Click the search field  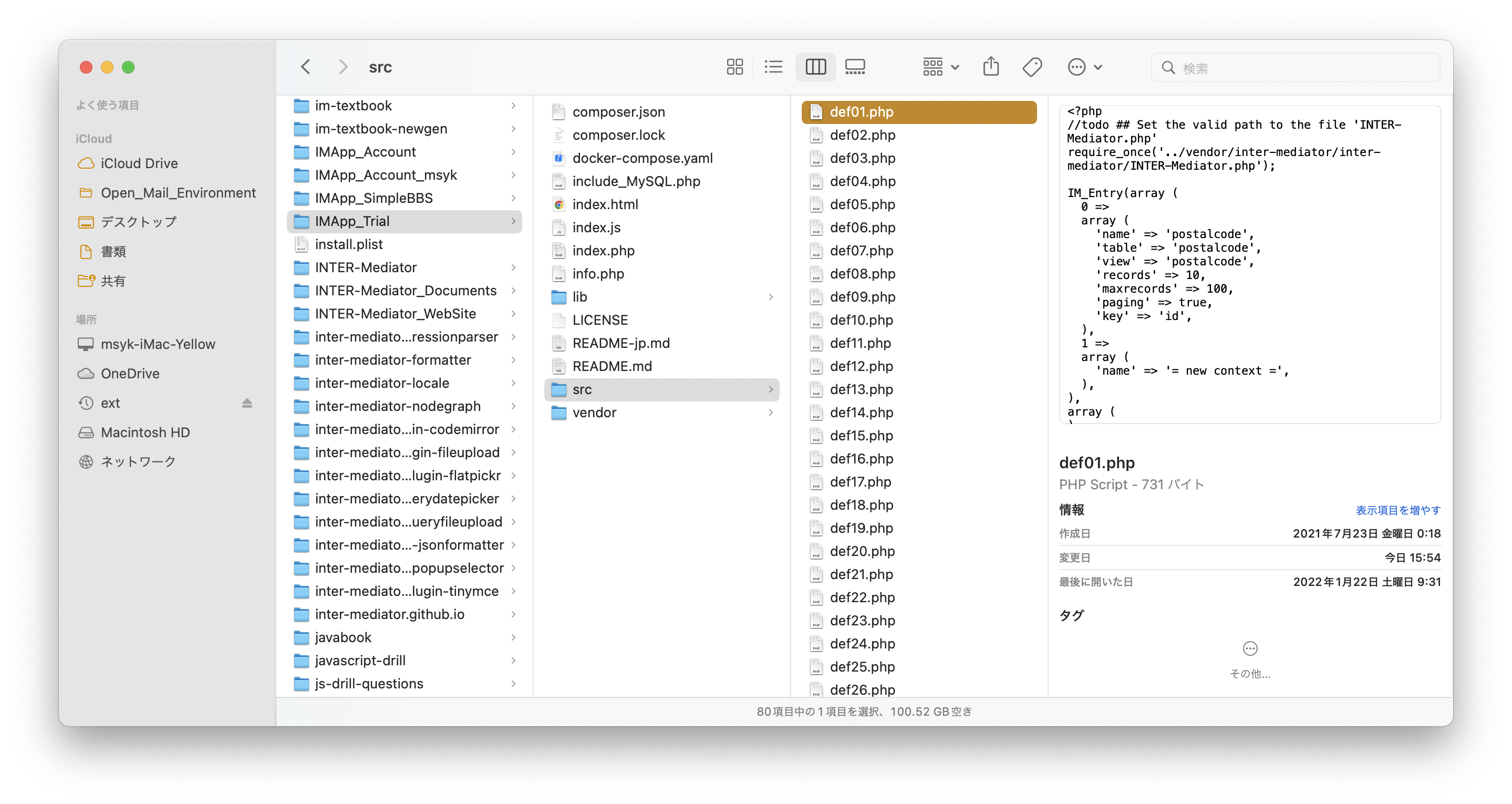(x=1295, y=68)
